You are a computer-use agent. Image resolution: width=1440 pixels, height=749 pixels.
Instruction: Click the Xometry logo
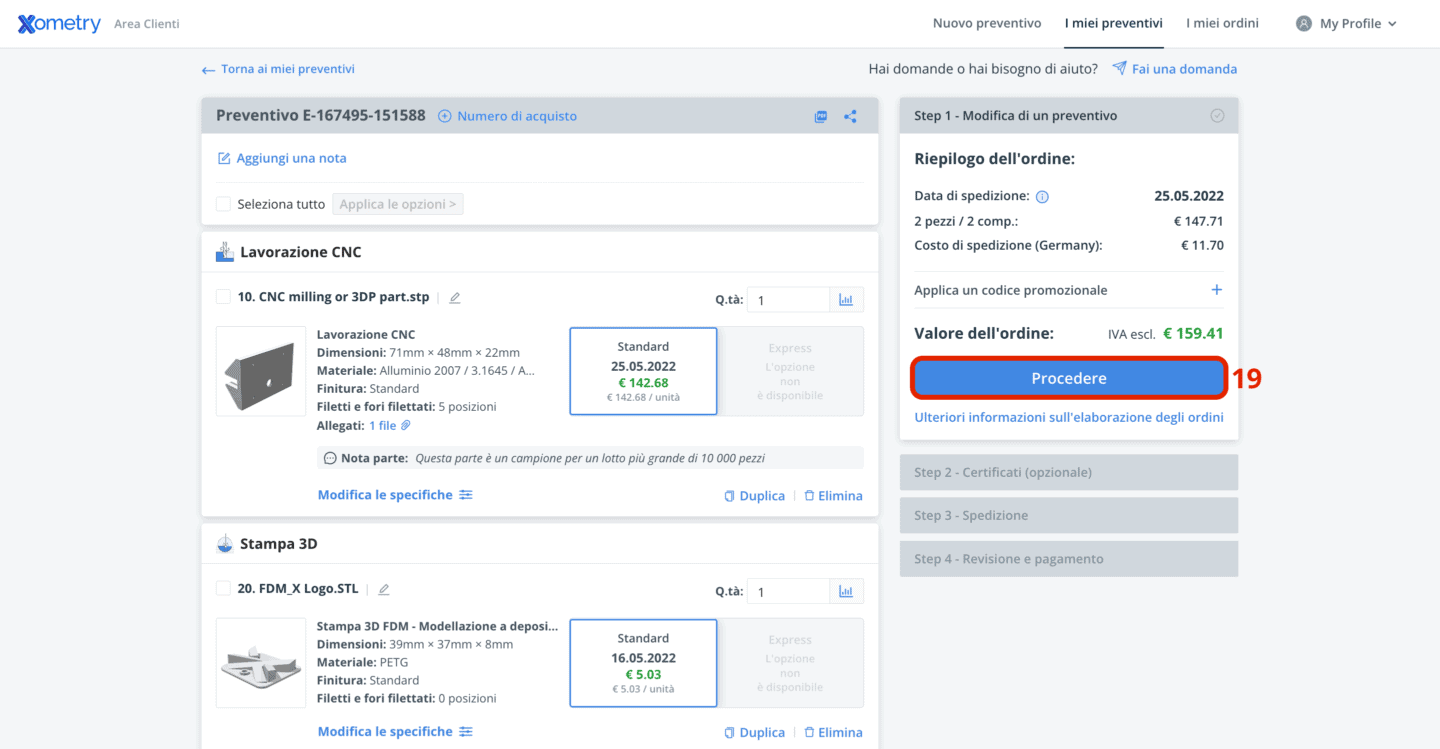[59, 24]
